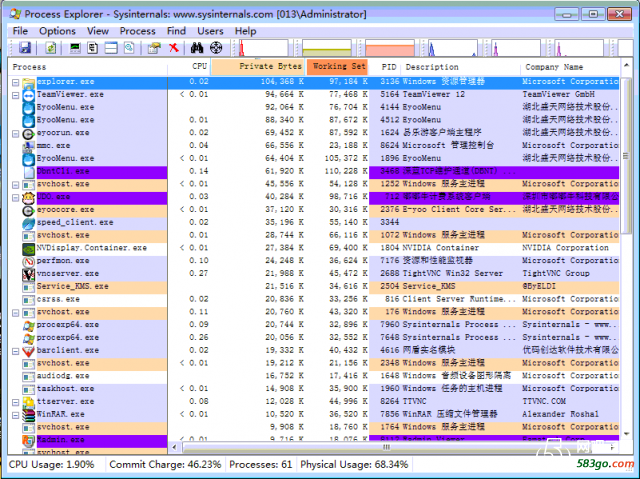640x479 pixels.
Task: Open the System Information toolbar icon
Action: tap(75, 48)
